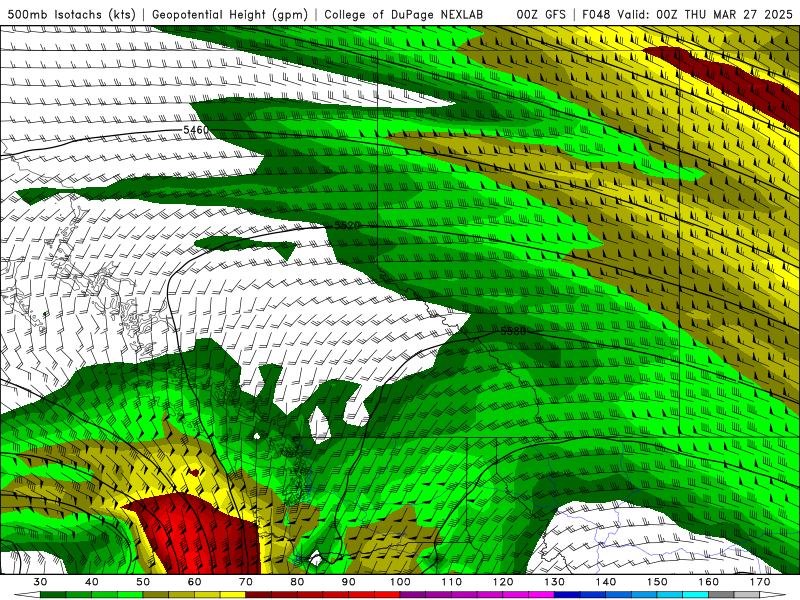This screenshot has width=800, height=600.
Task: Click the 40 knot legend label
Action: pyautogui.click(x=92, y=582)
